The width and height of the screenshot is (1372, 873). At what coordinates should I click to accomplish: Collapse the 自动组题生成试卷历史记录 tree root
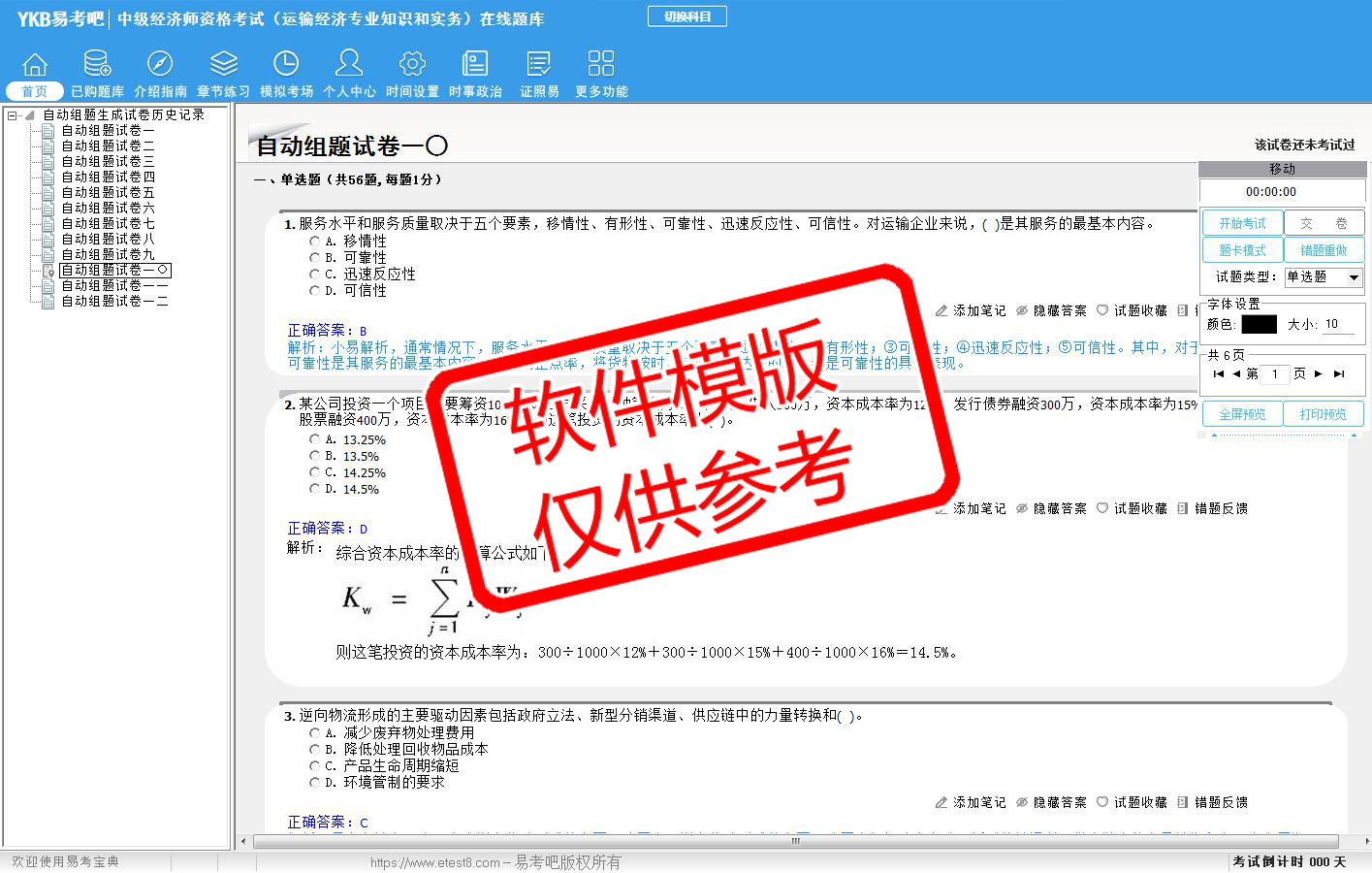click(13, 115)
